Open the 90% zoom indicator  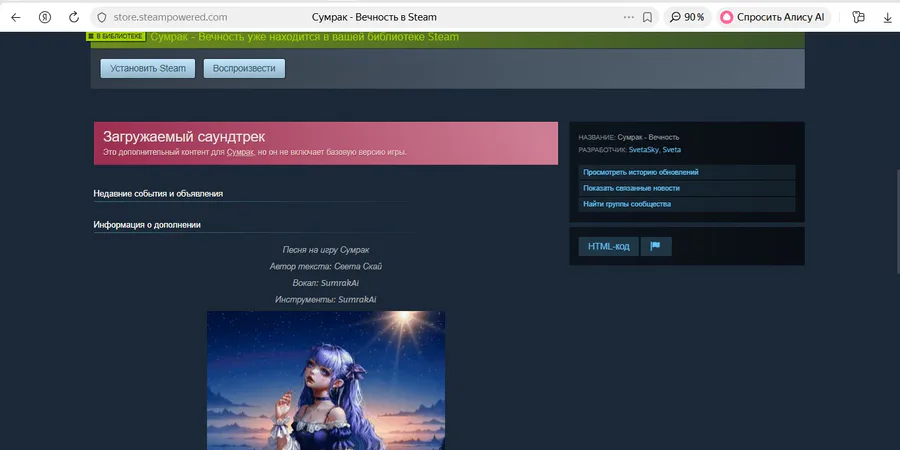click(688, 17)
